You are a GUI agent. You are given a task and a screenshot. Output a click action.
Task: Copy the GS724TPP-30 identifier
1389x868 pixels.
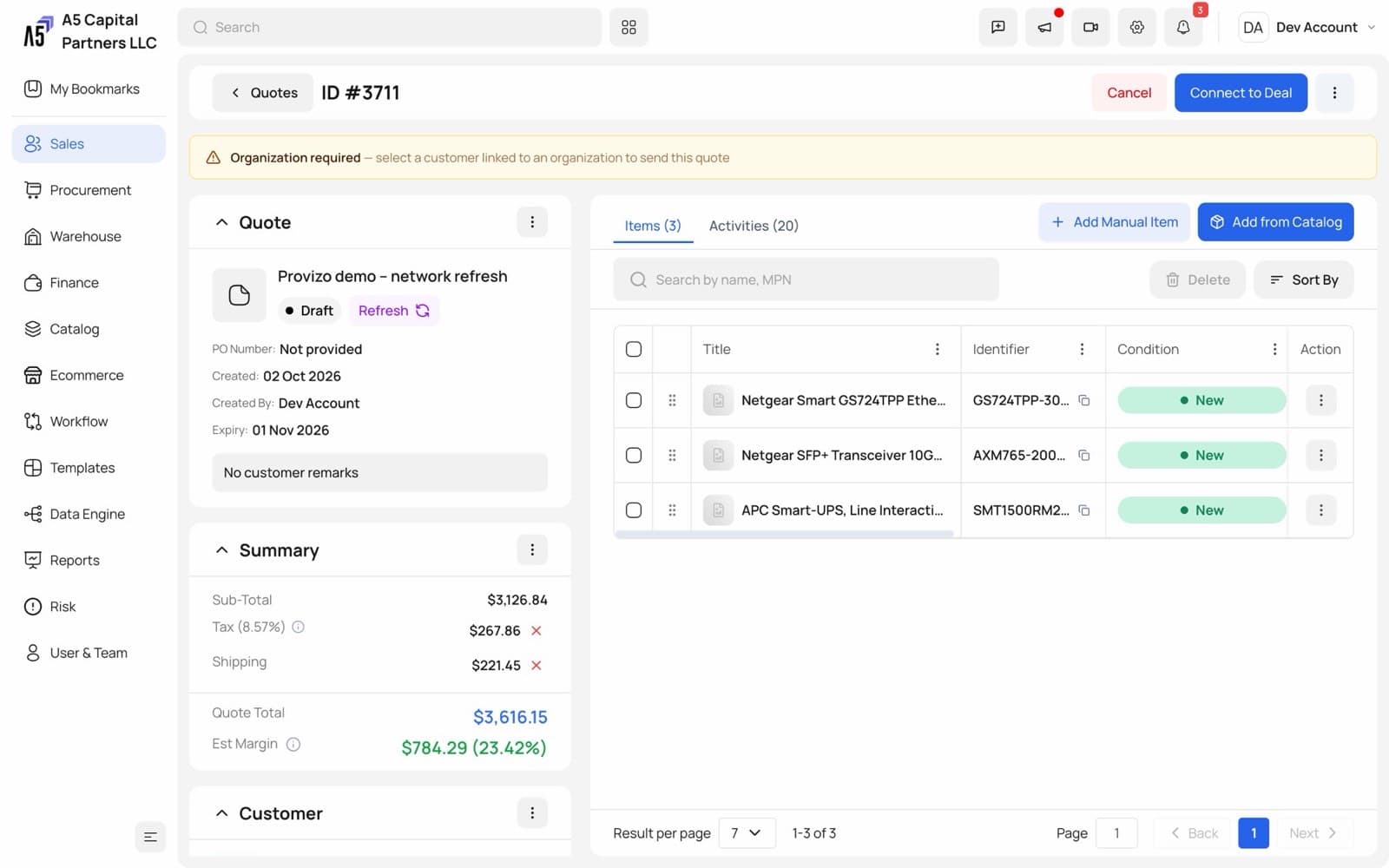click(1084, 400)
